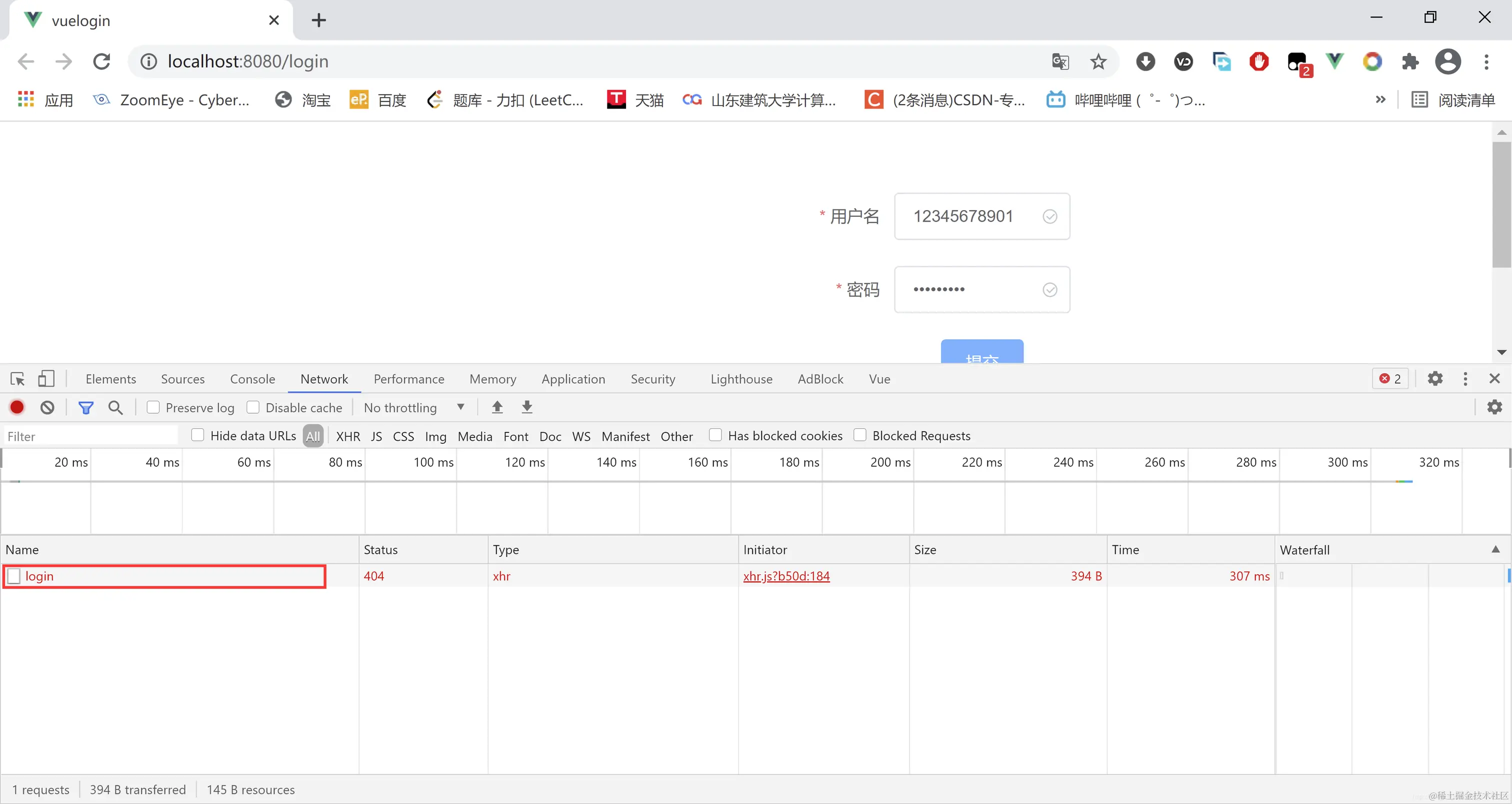1512x804 pixels.
Task: Toggle Waterfall sort arrow
Action: pyautogui.click(x=1495, y=550)
